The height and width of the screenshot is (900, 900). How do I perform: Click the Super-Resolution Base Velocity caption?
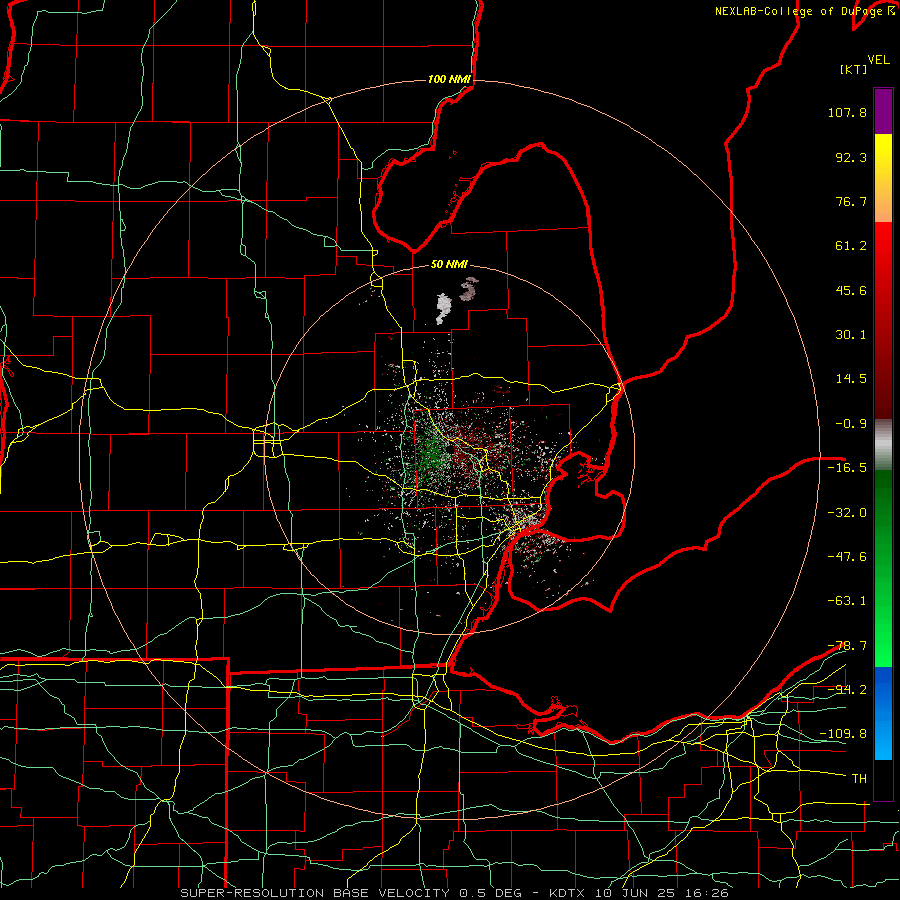pos(455,893)
